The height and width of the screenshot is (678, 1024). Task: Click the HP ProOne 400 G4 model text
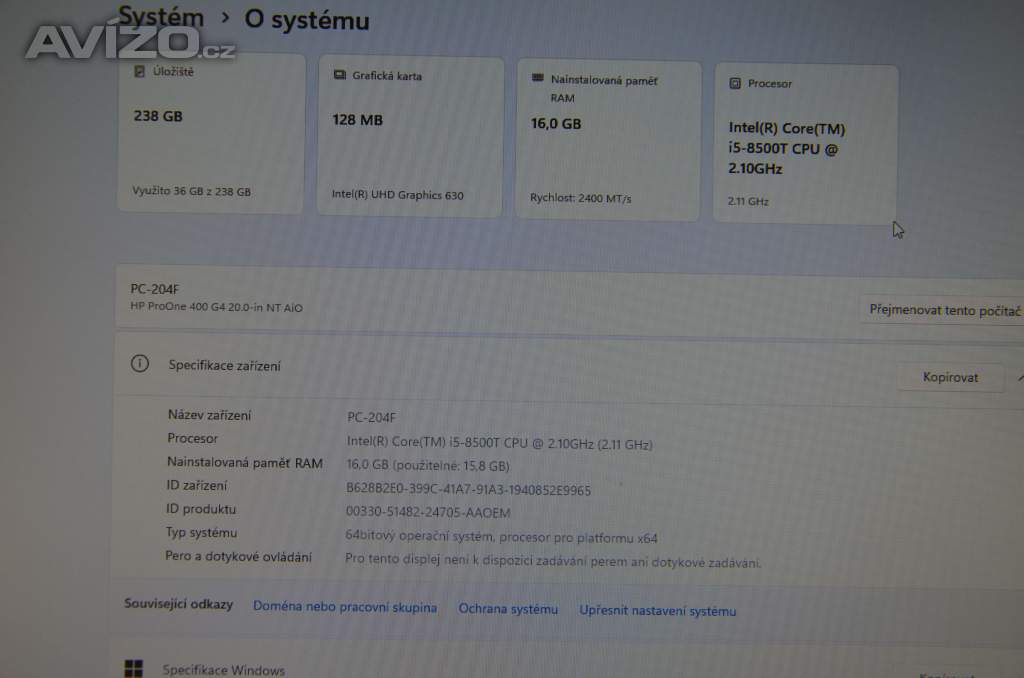pyautogui.click(x=216, y=307)
